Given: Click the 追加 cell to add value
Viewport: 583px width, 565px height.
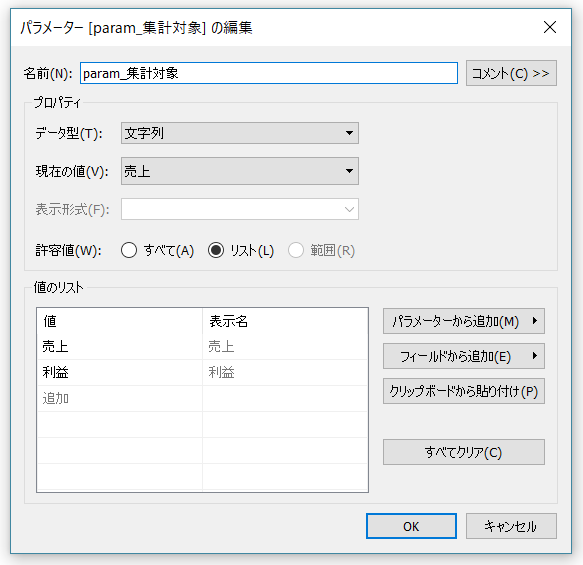Looking at the screenshot, I should click(120, 398).
